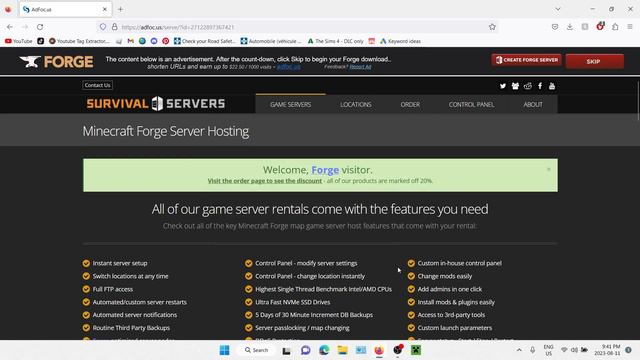Open the YouTube bookmark
The height and width of the screenshot is (360, 640).
tap(18, 41)
